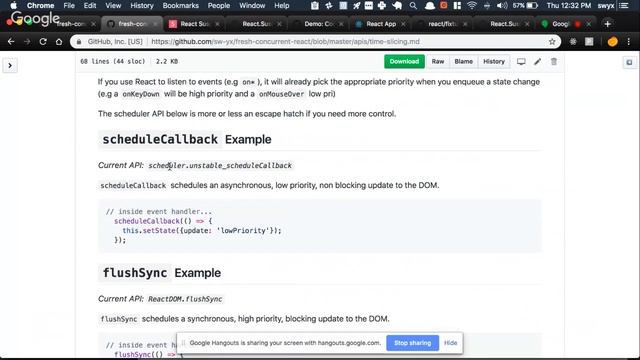Open the Apple menu

click(x=13, y=6)
